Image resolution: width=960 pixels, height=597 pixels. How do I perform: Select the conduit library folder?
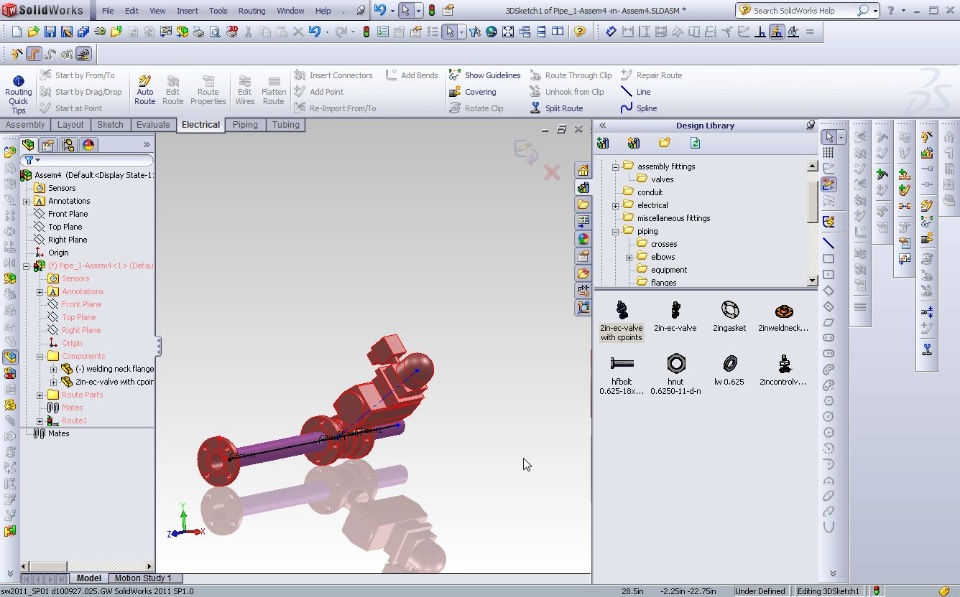643,192
